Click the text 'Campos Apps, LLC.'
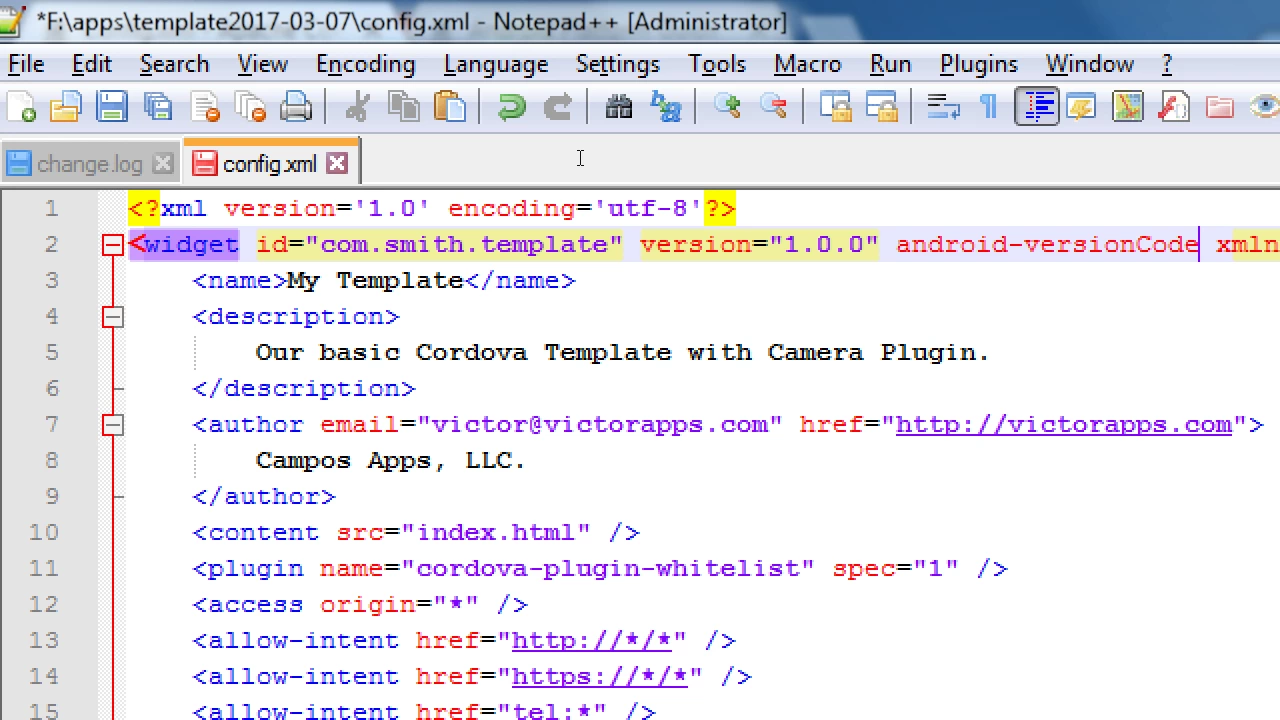Viewport: 1280px width, 720px height. point(390,461)
